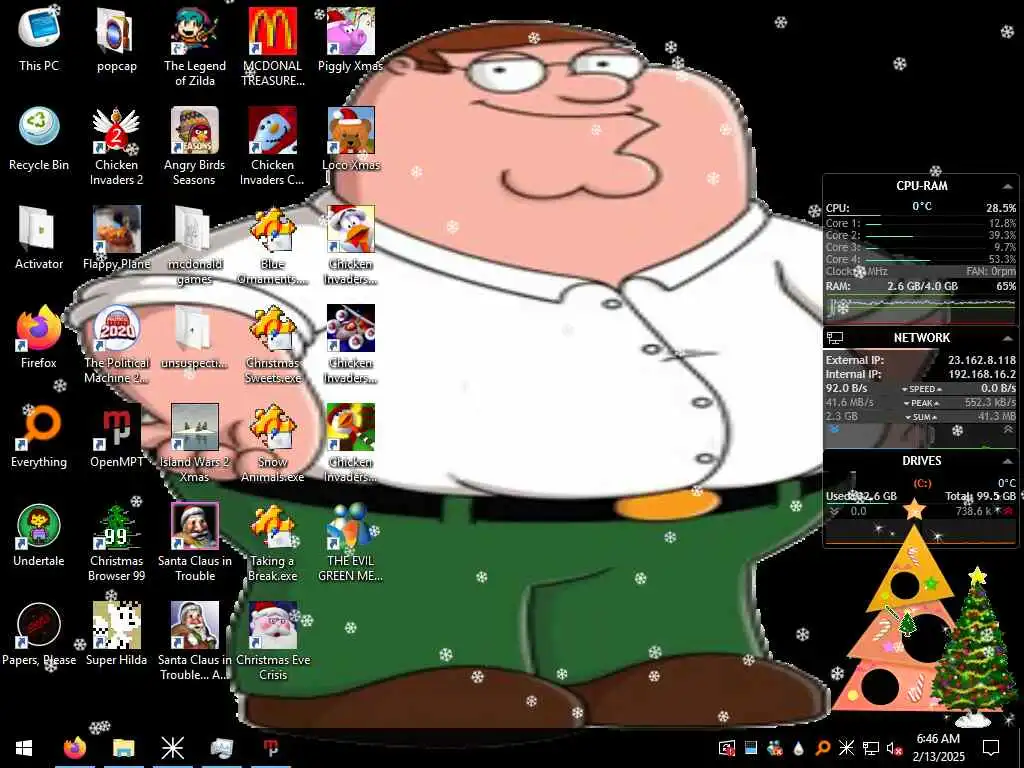This screenshot has height=768, width=1024.
Task: Click the (C:) drive label in Drives
Action: [x=921, y=483]
